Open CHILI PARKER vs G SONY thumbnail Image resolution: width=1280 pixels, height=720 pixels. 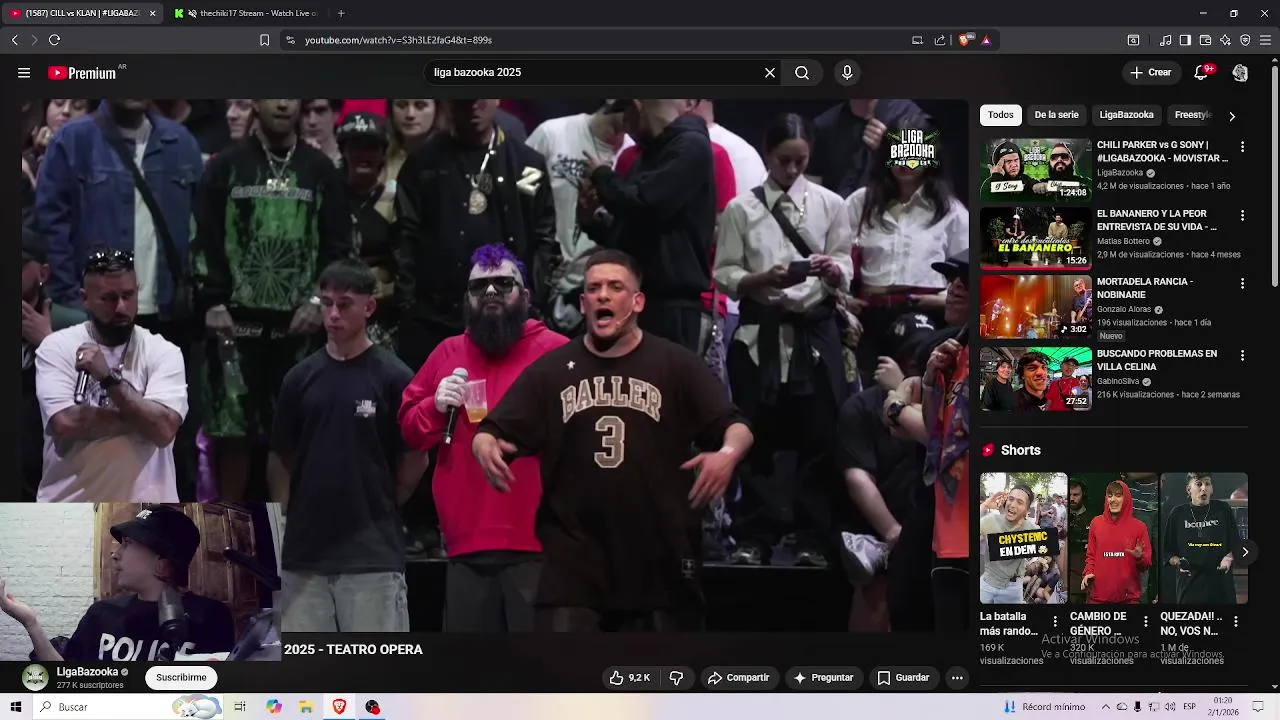point(1035,169)
